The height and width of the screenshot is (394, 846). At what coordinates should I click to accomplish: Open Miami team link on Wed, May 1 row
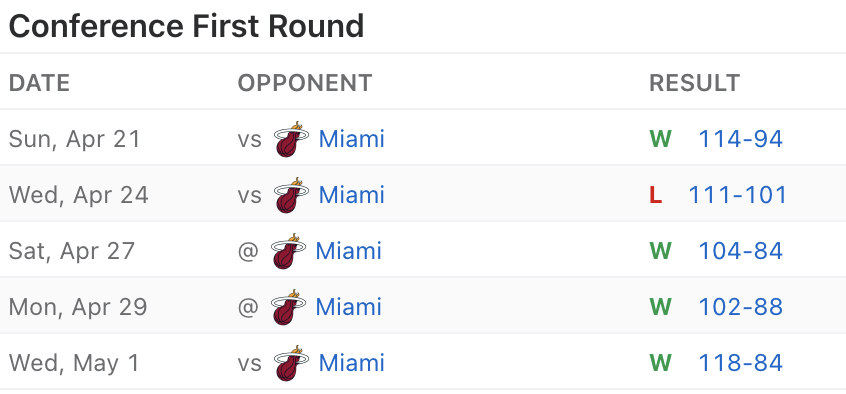point(352,363)
